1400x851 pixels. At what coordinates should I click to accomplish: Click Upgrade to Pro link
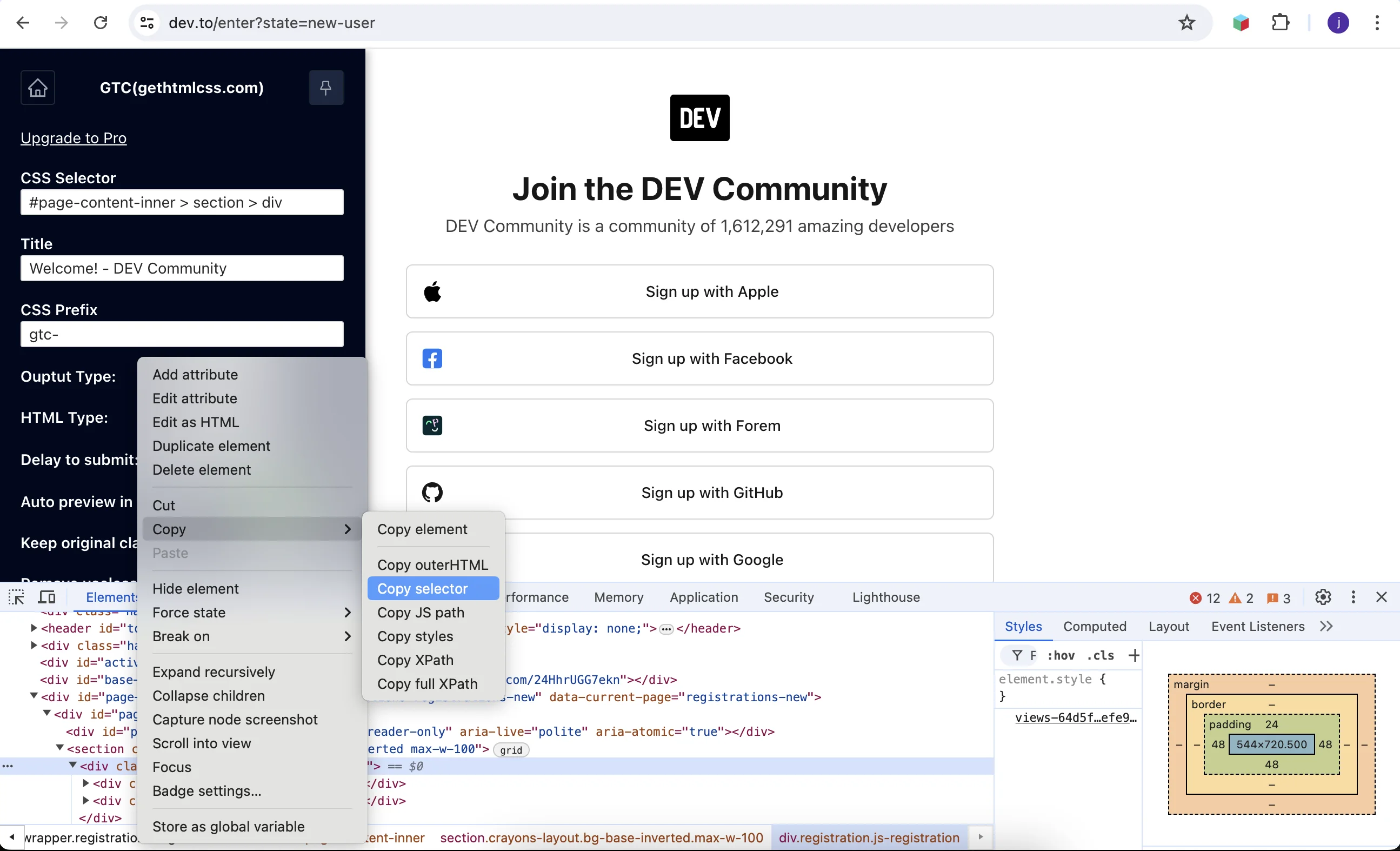pyautogui.click(x=74, y=138)
